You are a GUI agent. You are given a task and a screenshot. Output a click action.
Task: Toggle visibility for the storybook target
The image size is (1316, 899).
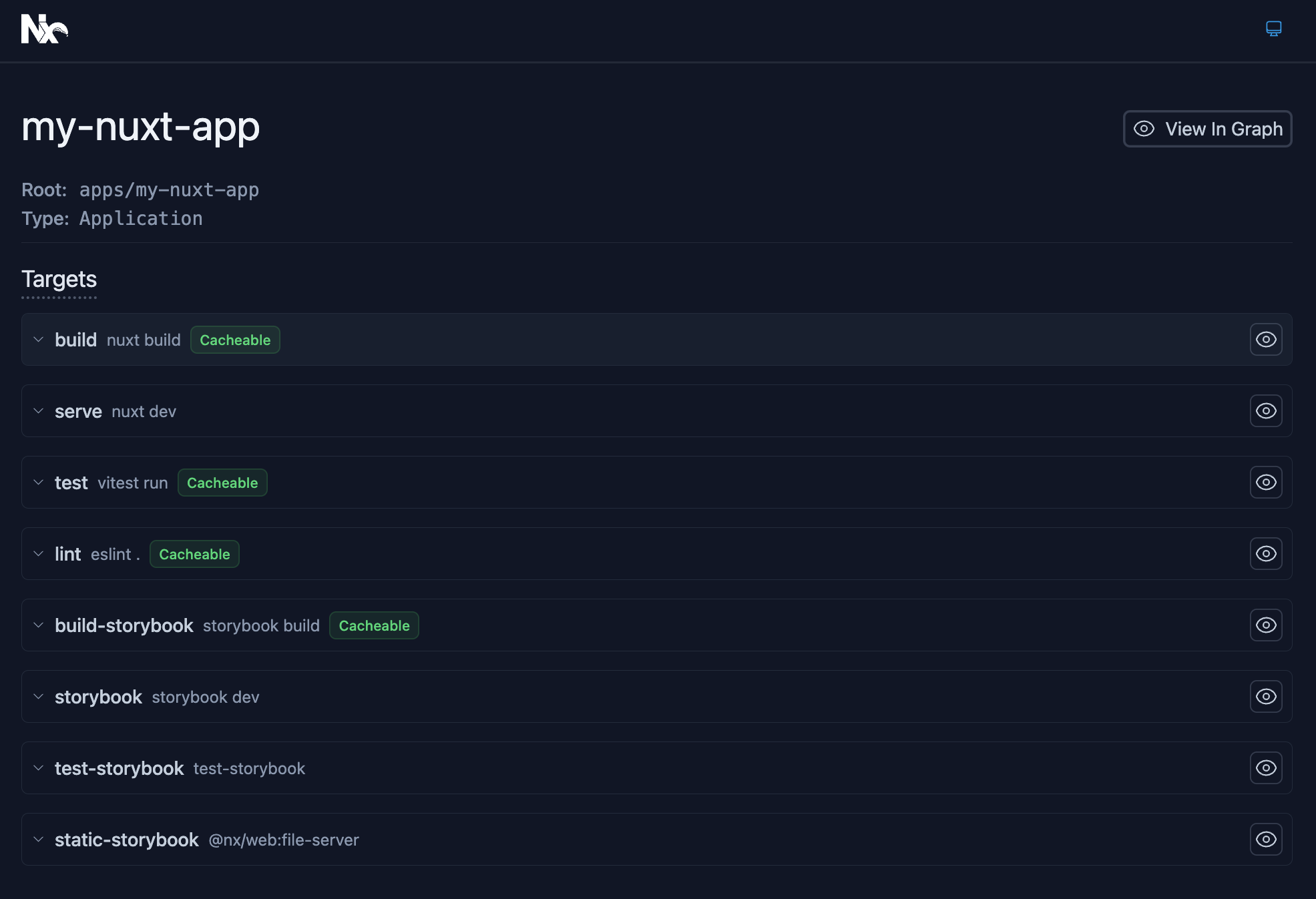tap(1266, 696)
